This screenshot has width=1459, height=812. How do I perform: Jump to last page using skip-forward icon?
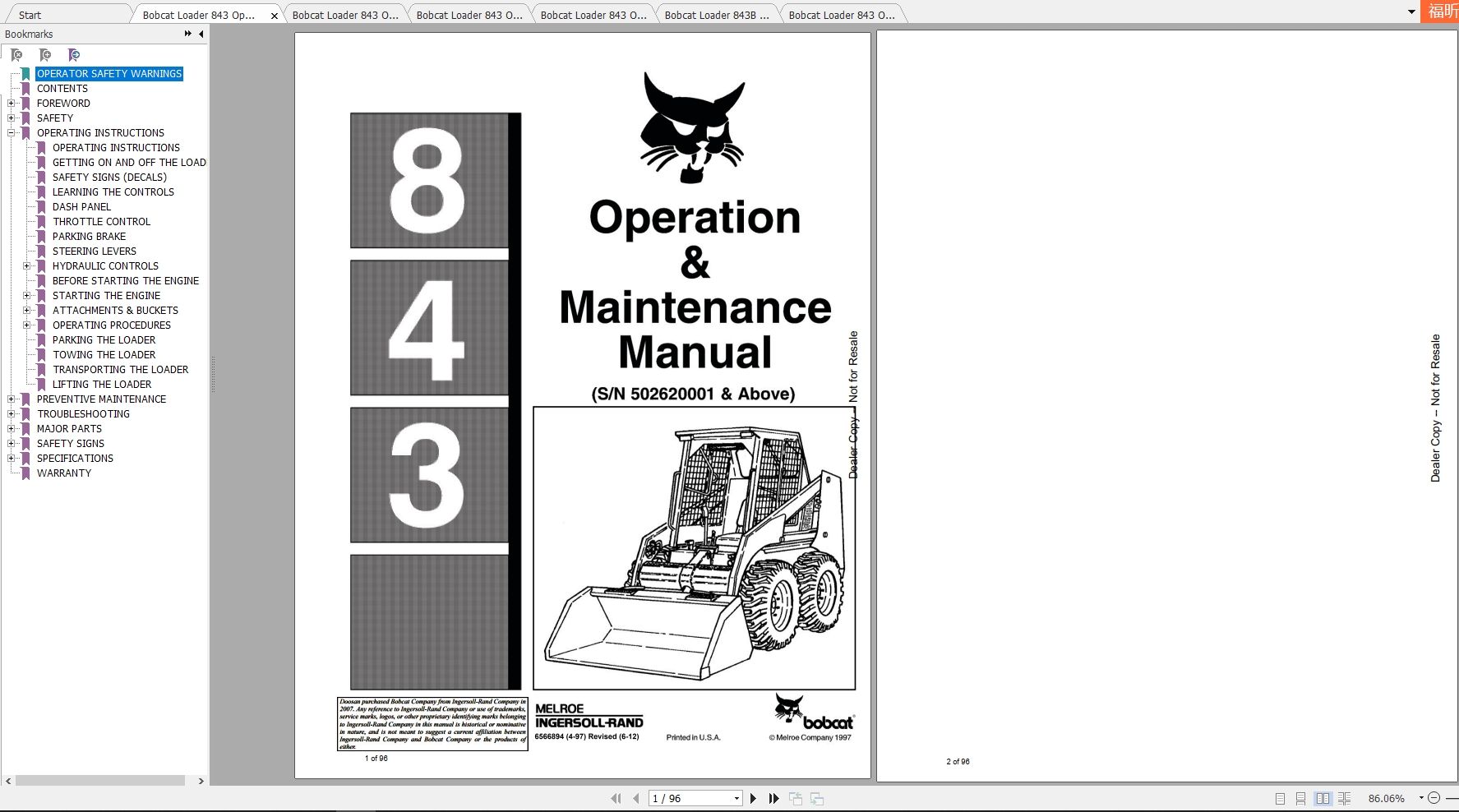tap(773, 798)
